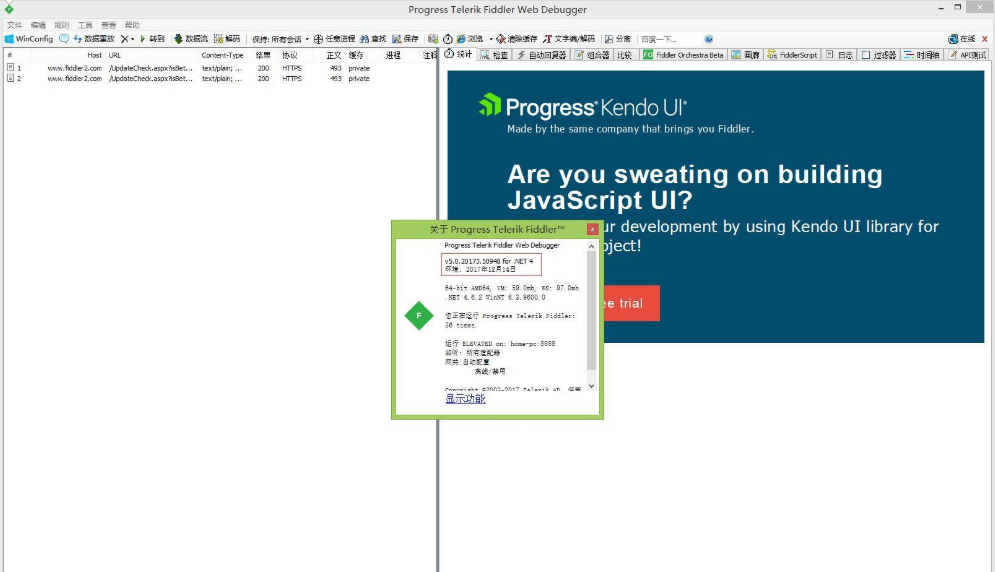
Task: Switch to the 日志 log tab
Action: click(x=839, y=55)
